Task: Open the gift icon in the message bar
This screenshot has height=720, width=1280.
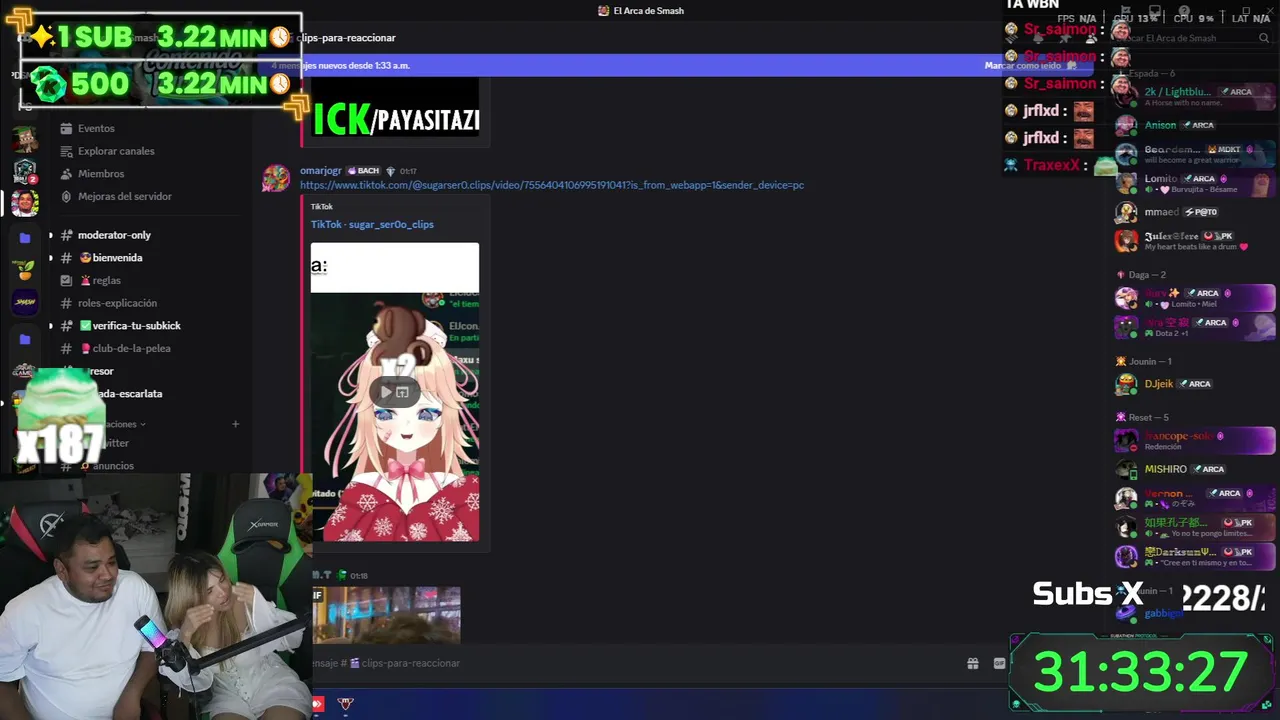Action: [972, 663]
